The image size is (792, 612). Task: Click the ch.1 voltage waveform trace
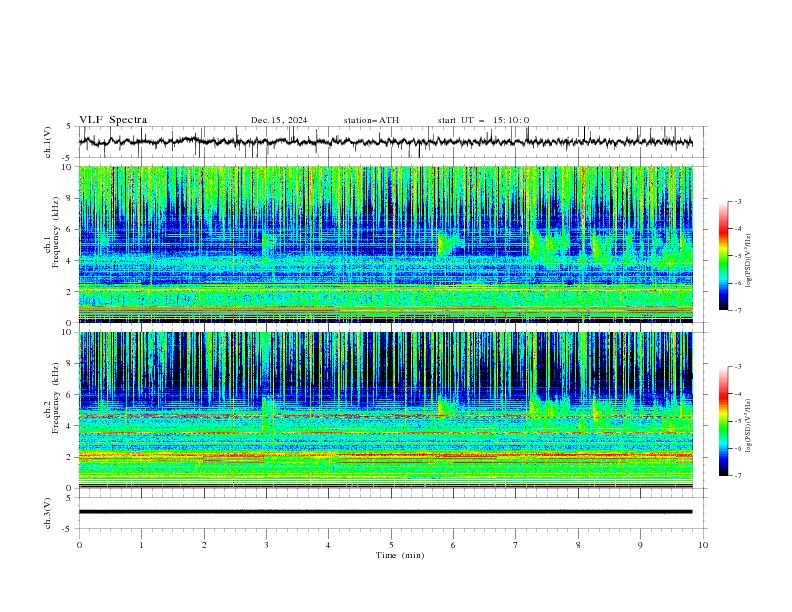[385, 141]
